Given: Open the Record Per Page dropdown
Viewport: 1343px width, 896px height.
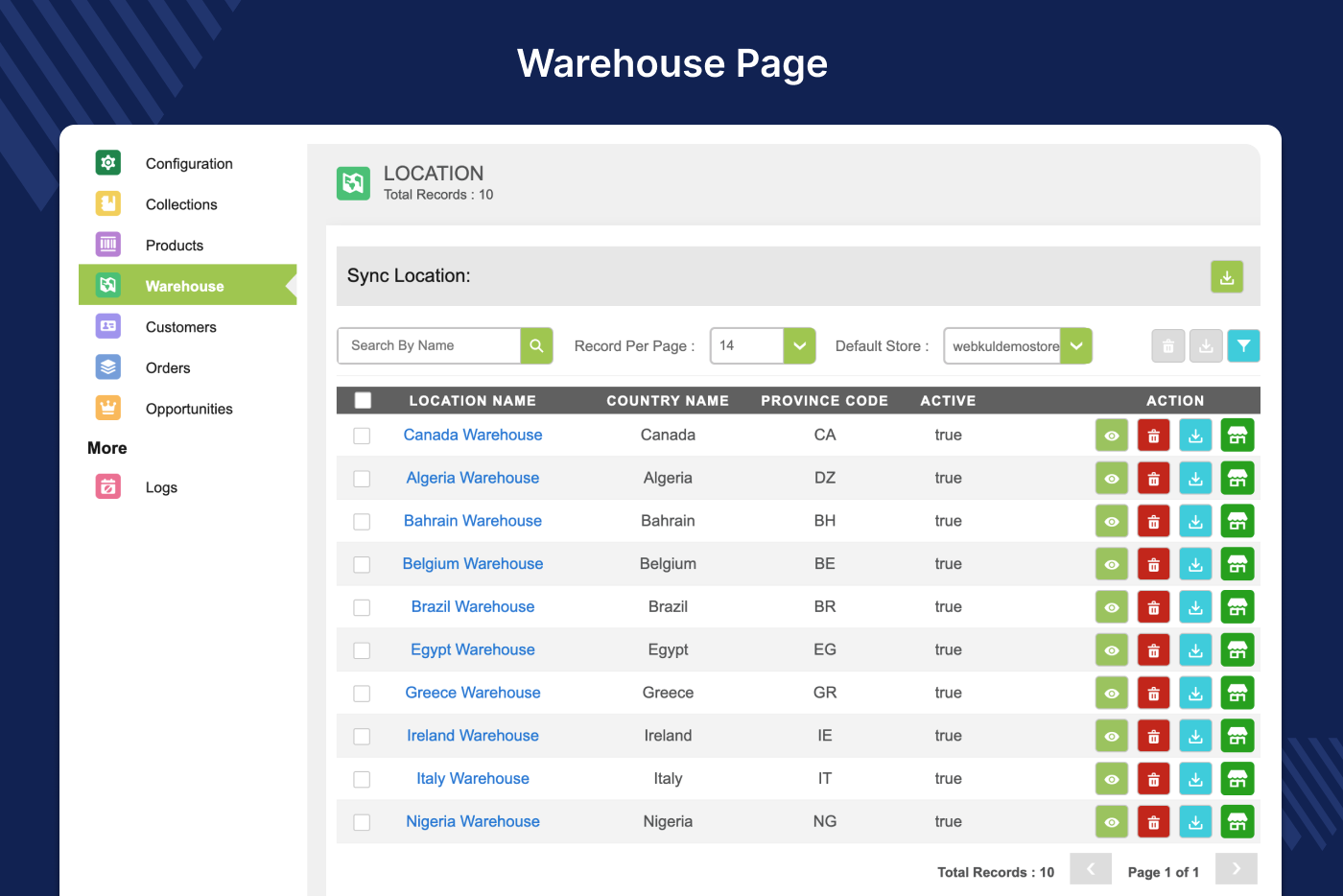Looking at the screenshot, I should point(799,345).
